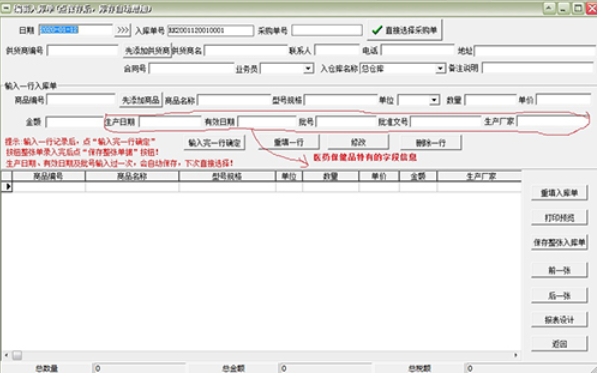Click the 先添加商品 button

point(140,100)
